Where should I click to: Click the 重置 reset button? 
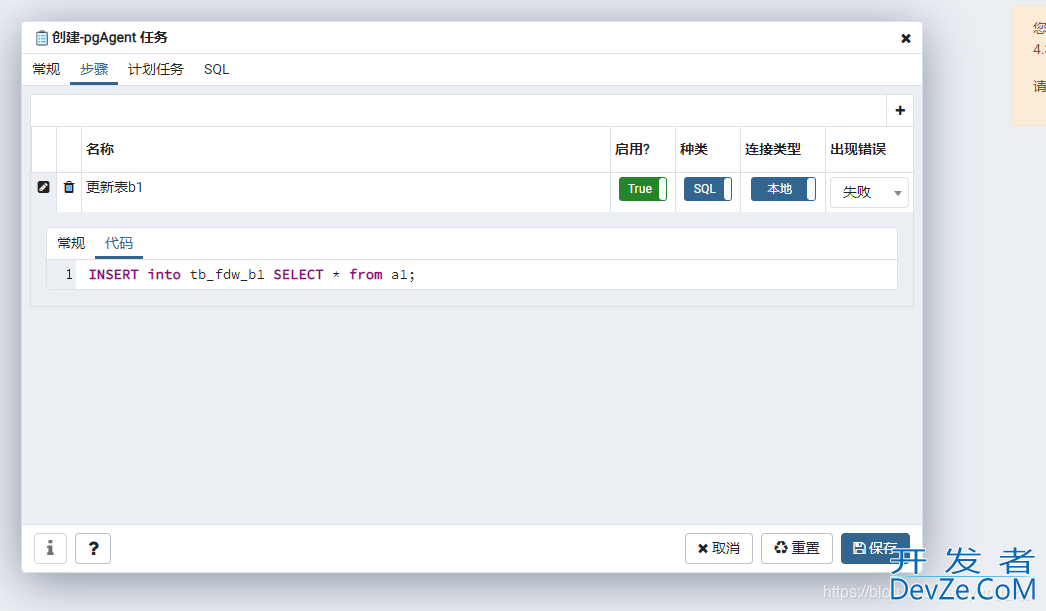point(797,548)
